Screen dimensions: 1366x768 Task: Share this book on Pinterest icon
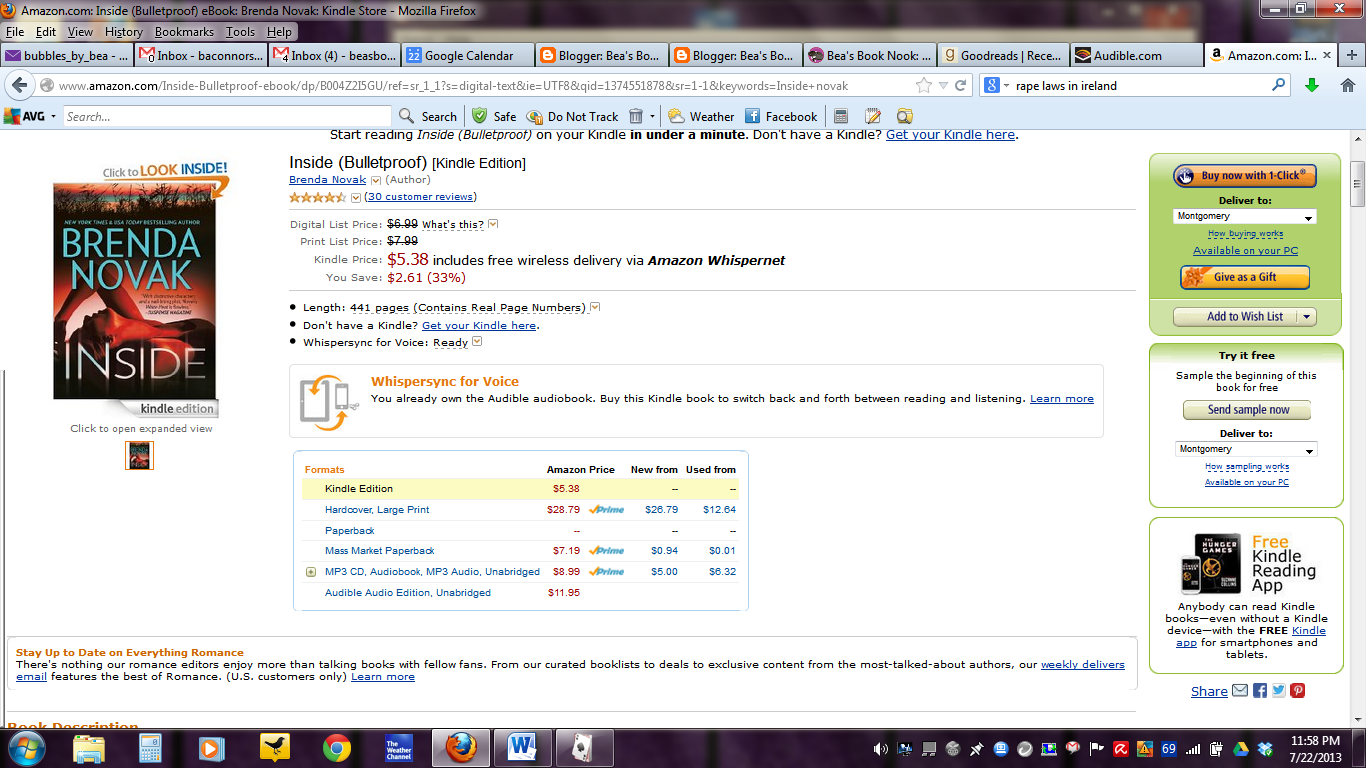tap(1298, 690)
